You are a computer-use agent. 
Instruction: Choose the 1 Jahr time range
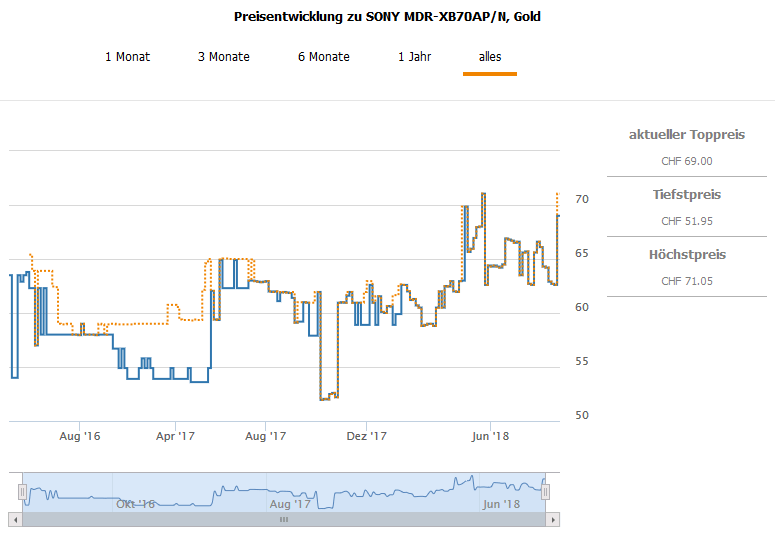(x=414, y=57)
